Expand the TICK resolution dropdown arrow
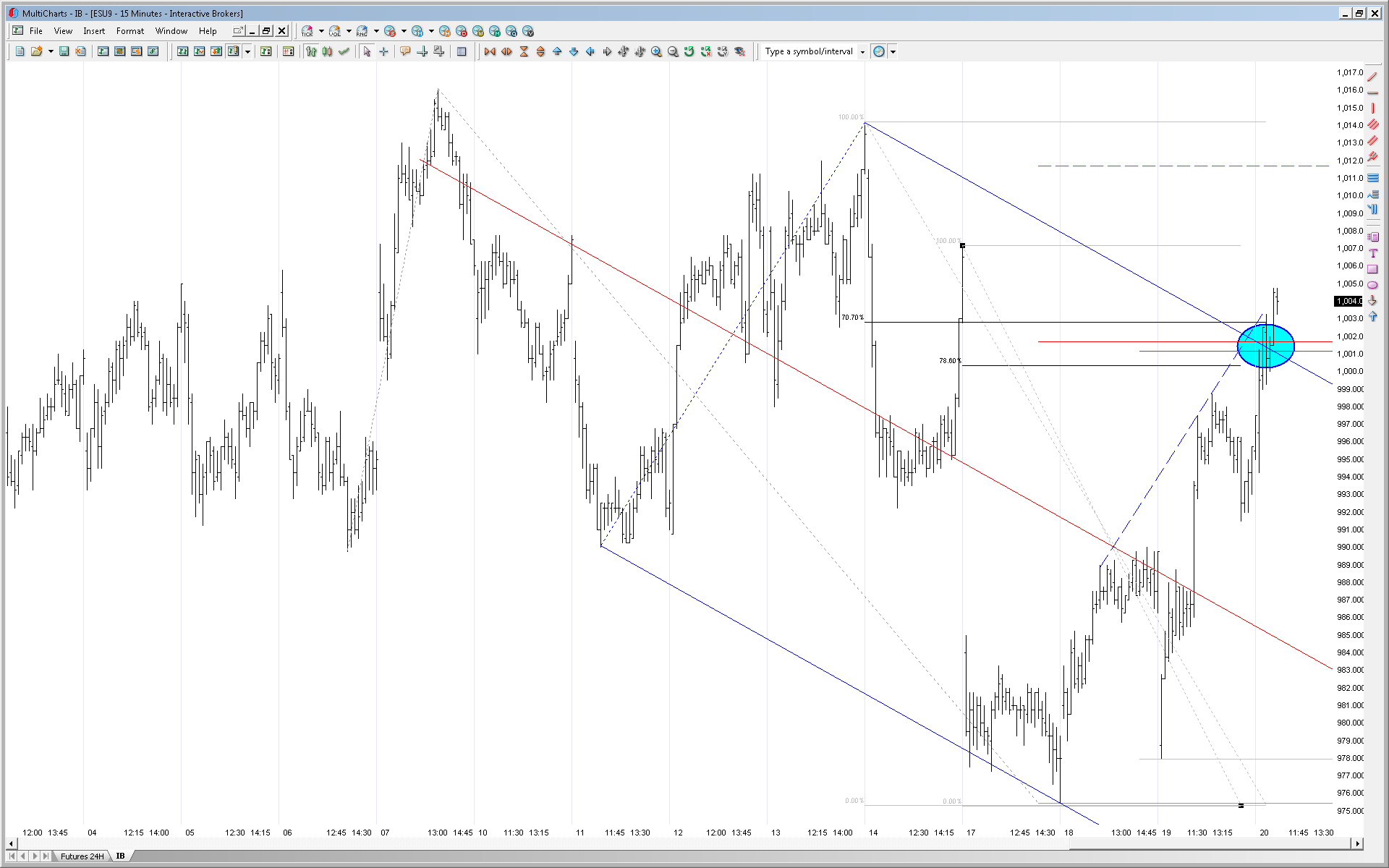 [321, 31]
